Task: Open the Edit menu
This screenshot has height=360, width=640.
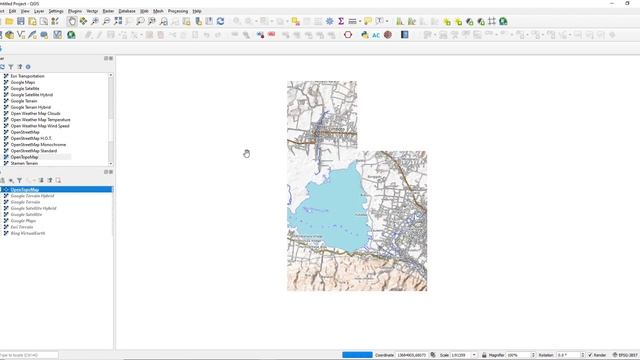Action: 13,11
